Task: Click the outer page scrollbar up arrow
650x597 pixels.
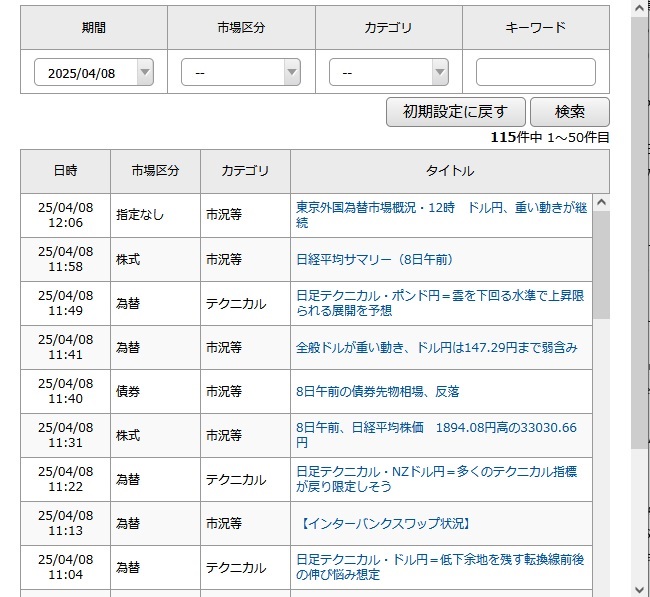Action: 640,8
